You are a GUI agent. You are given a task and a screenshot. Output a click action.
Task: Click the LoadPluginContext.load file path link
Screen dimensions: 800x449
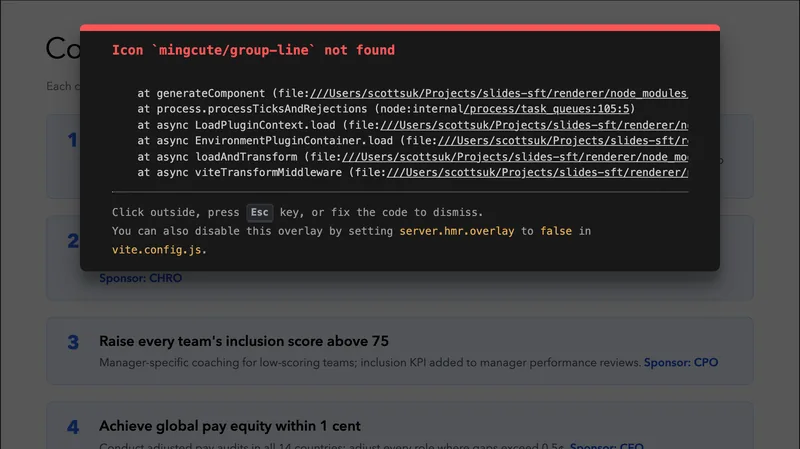[x=529, y=125]
